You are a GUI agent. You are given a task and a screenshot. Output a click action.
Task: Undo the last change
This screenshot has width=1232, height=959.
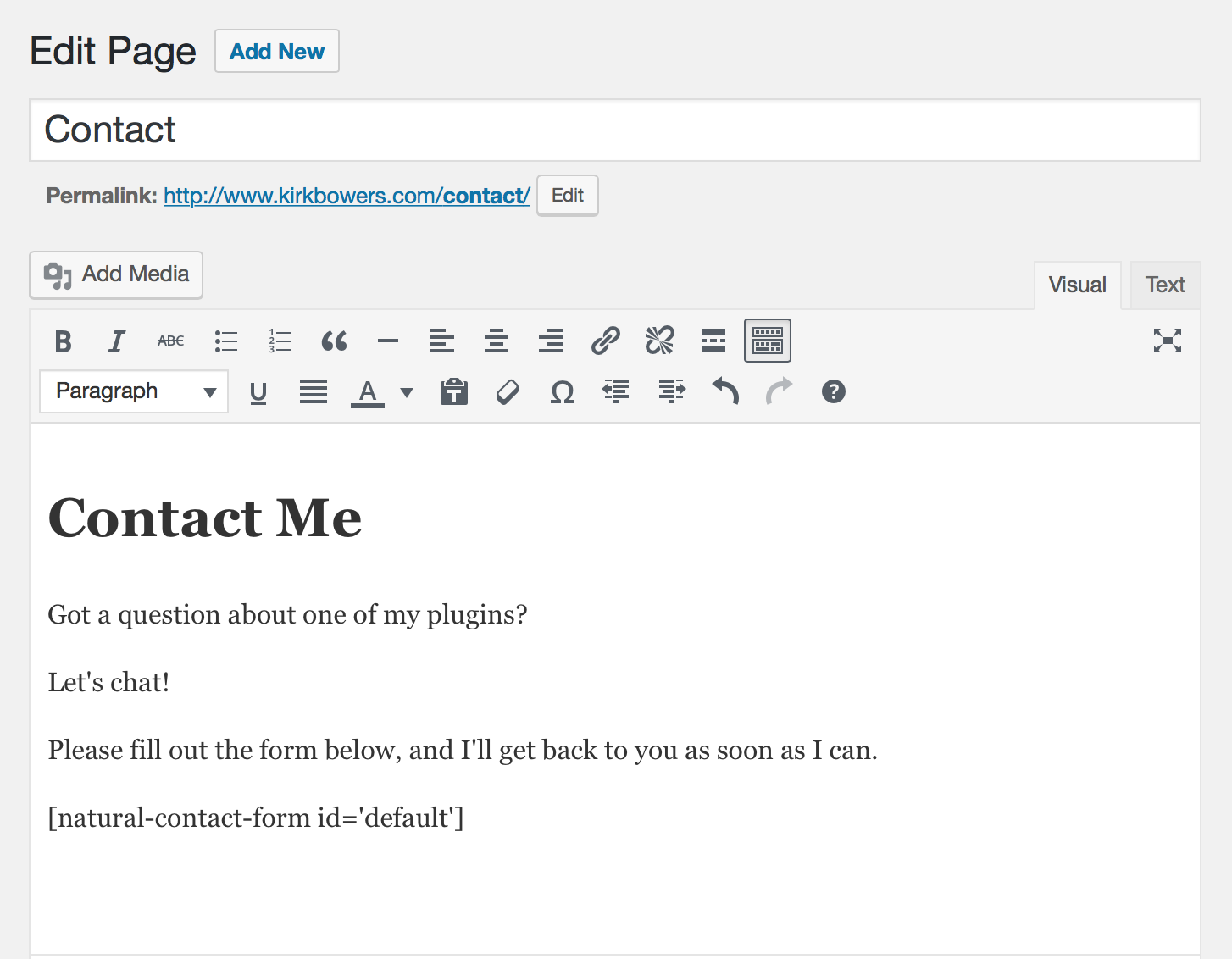point(725,391)
